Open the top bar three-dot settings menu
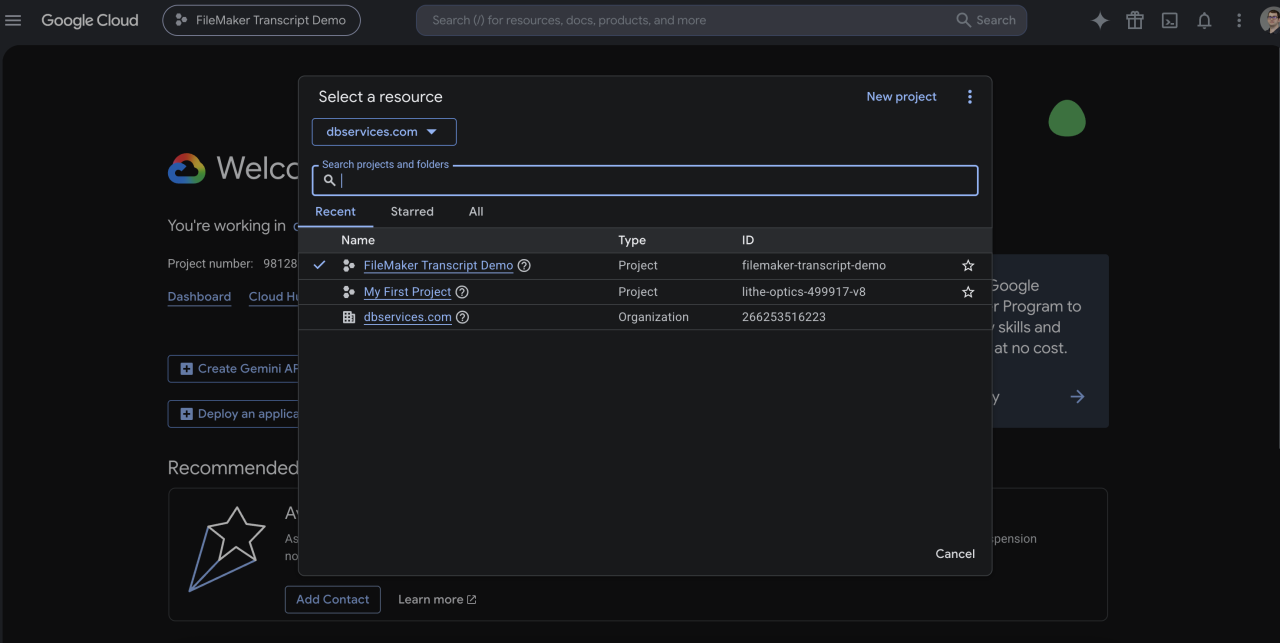This screenshot has width=1280, height=643. tap(1239, 20)
